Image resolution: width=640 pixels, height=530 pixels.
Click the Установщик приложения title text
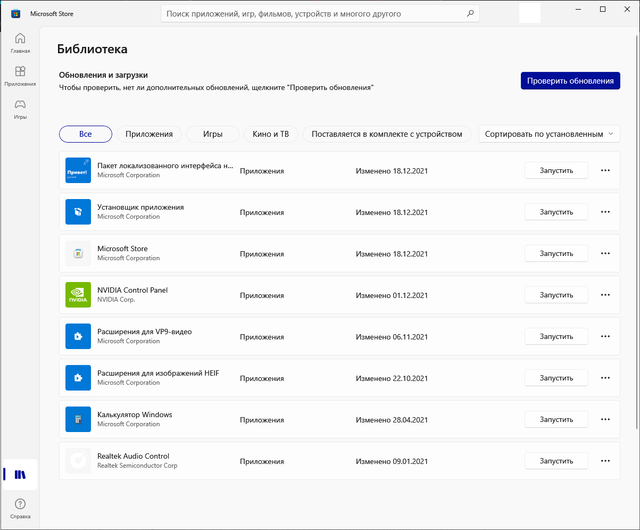140,207
